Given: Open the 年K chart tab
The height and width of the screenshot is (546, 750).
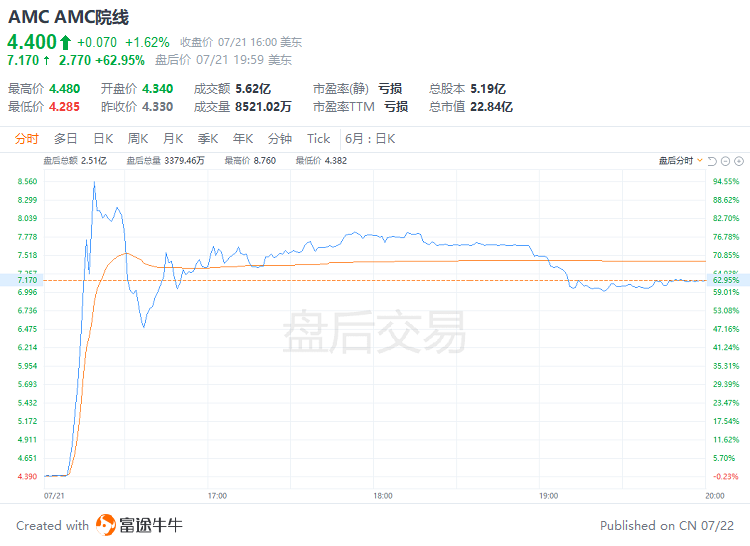Looking at the screenshot, I should point(243,139).
